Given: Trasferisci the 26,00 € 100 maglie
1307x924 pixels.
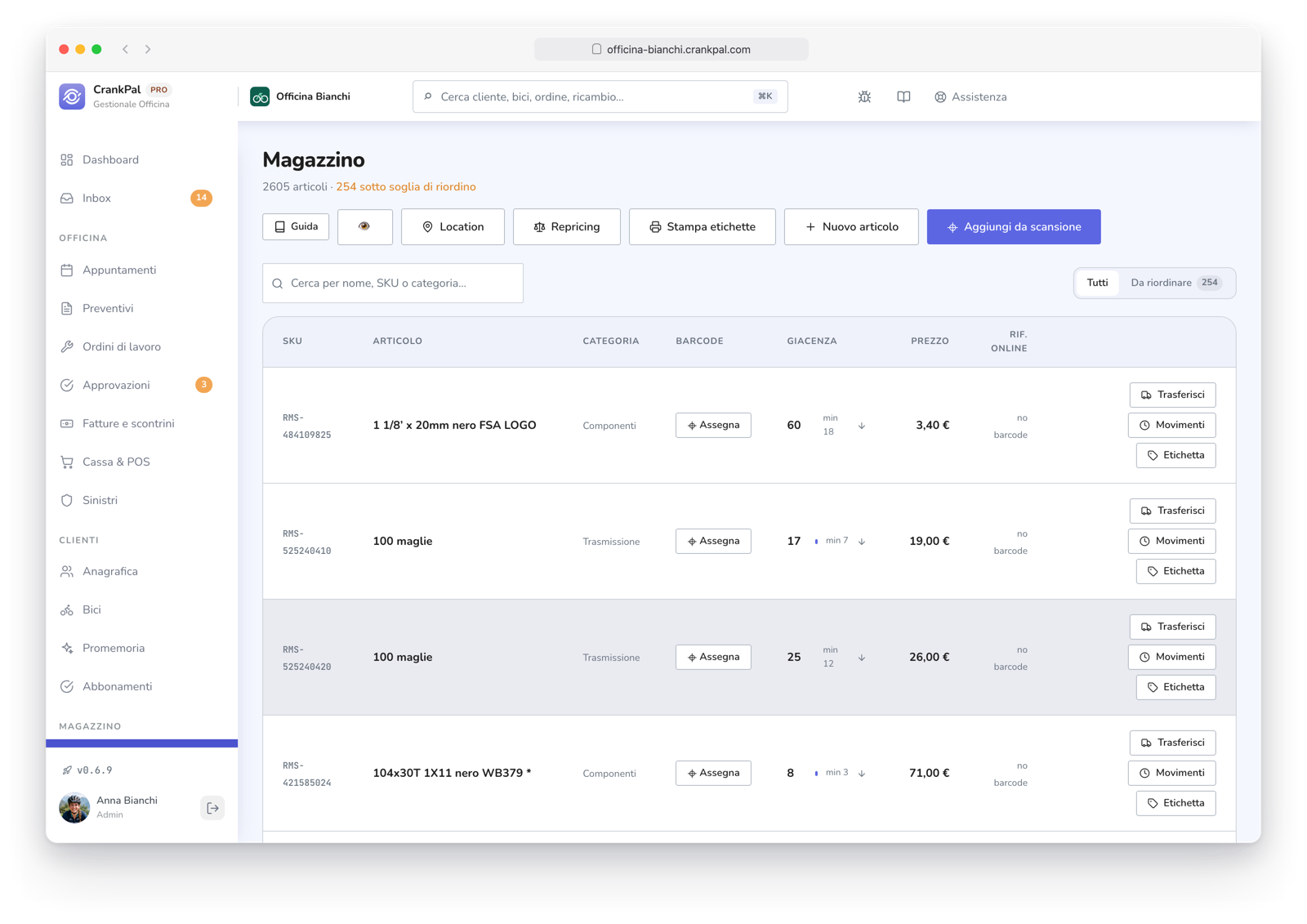Looking at the screenshot, I should [x=1172, y=627].
